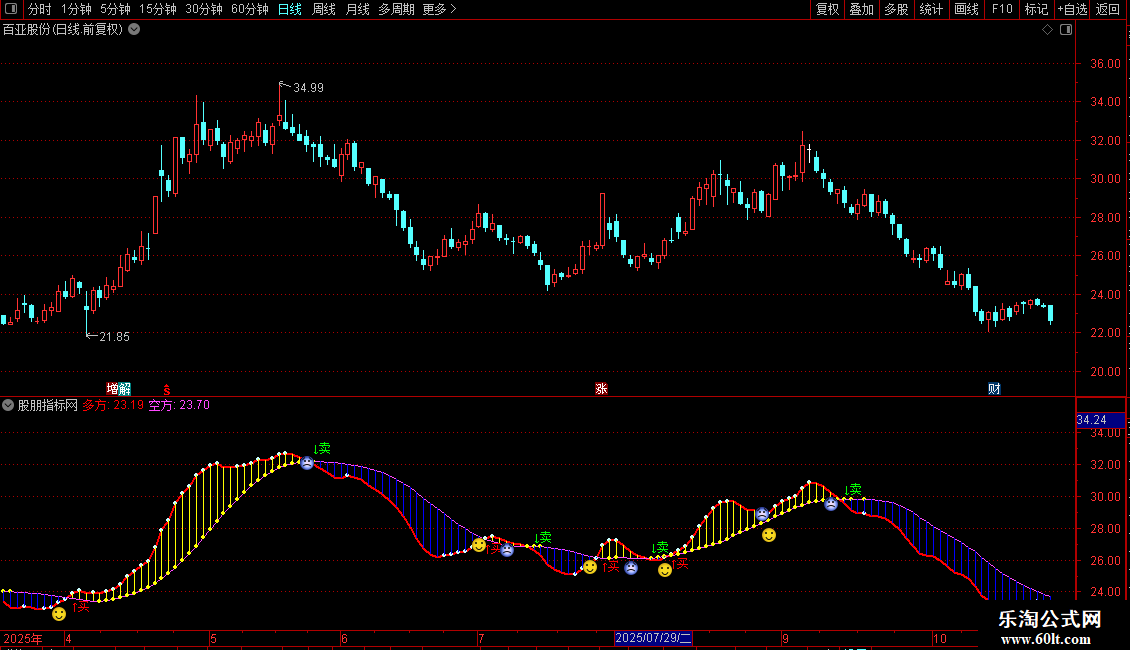Viewport: 1130px width, 650px height.
Task: Click the 增 marker icon below the chart
Action: [113, 388]
